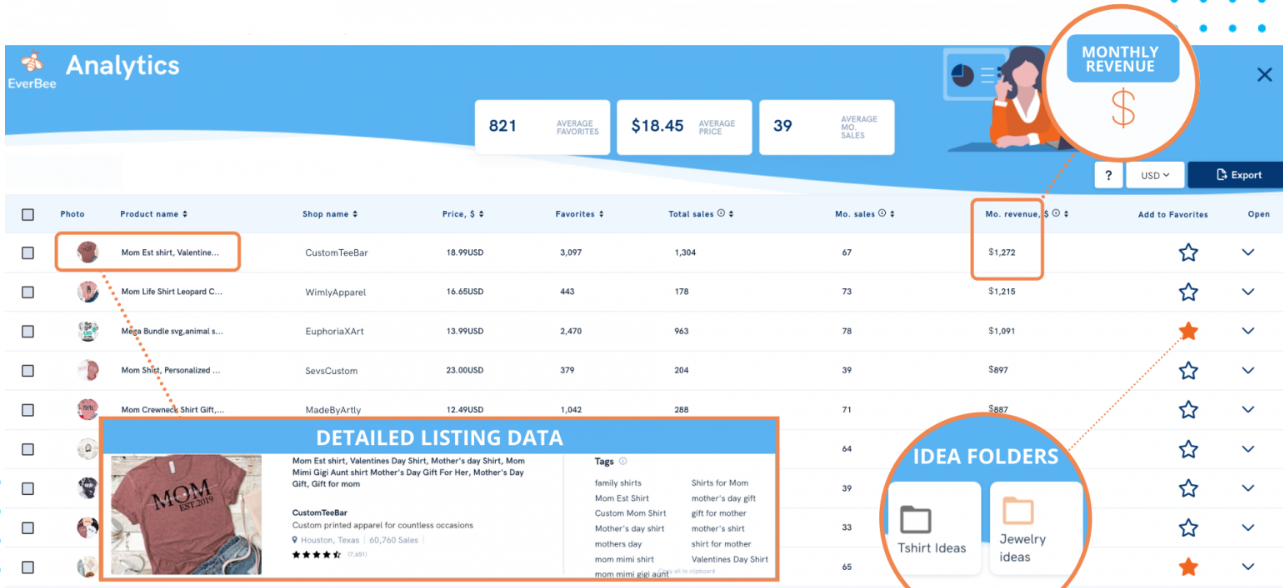Check the Mom Est shirt row checkbox
The height and width of the screenshot is (588, 1283).
point(28,253)
